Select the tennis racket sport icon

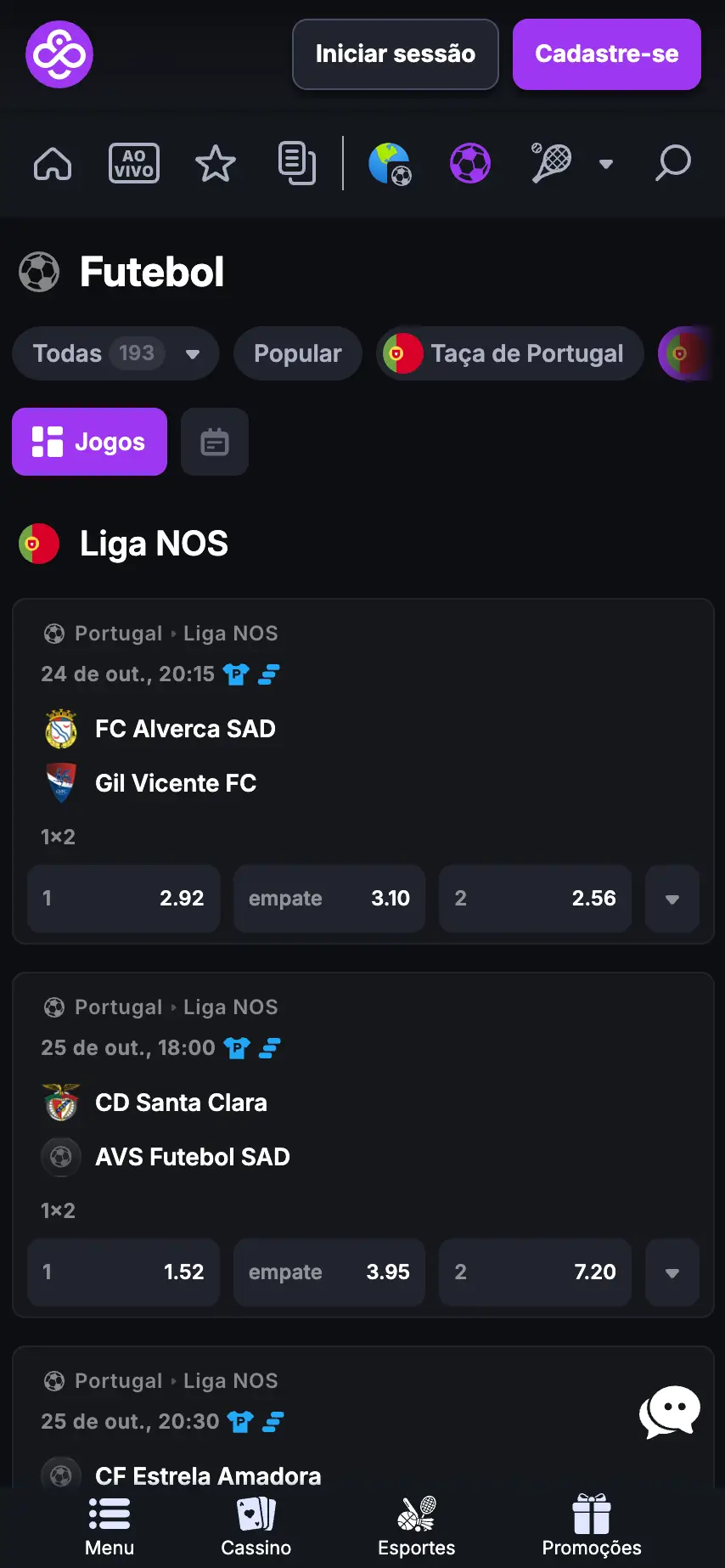(x=552, y=163)
